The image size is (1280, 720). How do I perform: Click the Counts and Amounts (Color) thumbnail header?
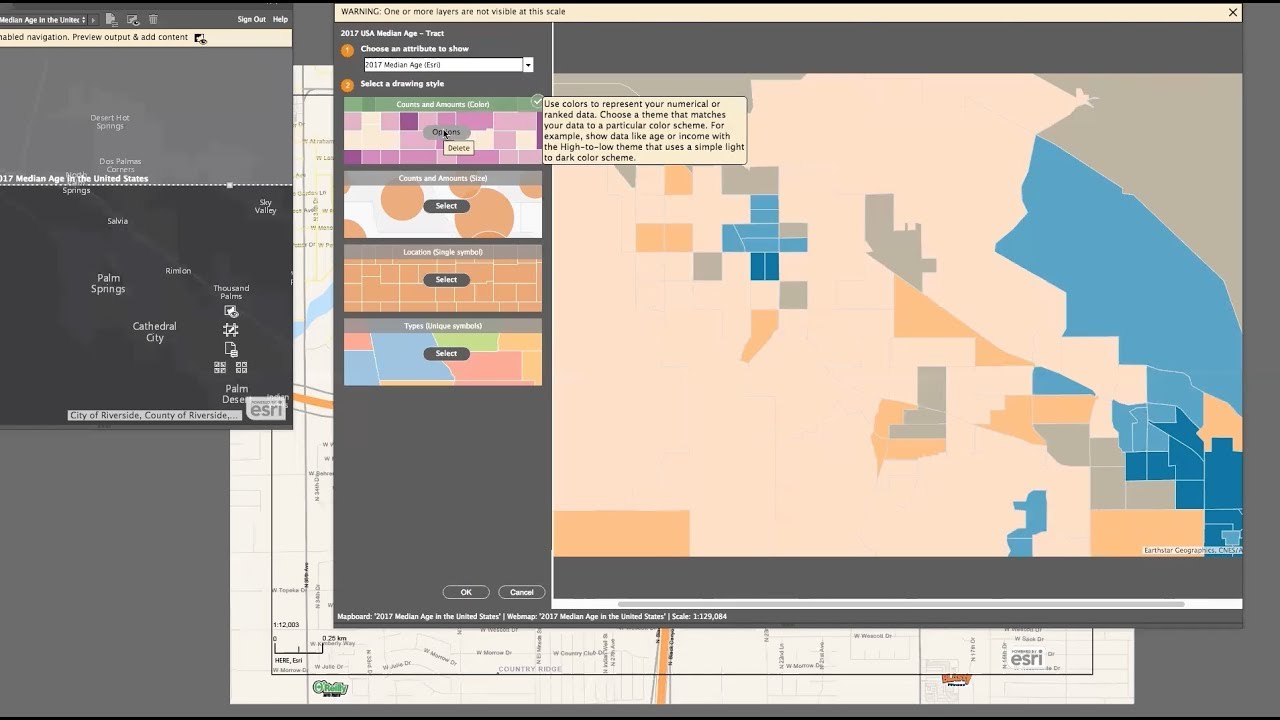(x=443, y=104)
